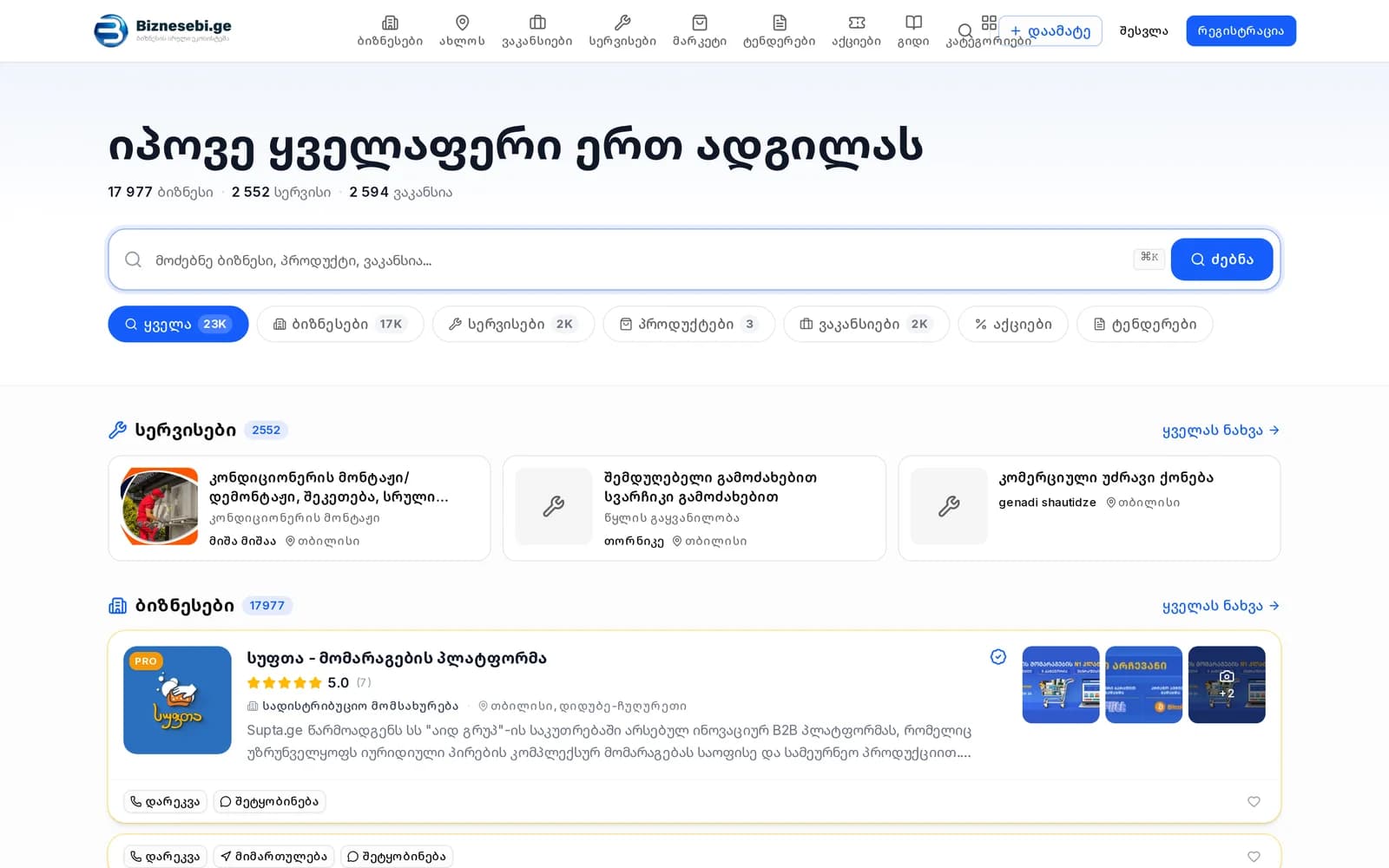Click შესვლა login link

click(x=1143, y=31)
